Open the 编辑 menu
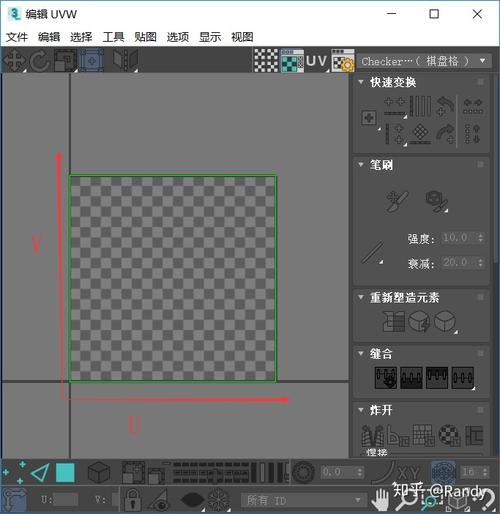The width and height of the screenshot is (500, 514). point(49,37)
